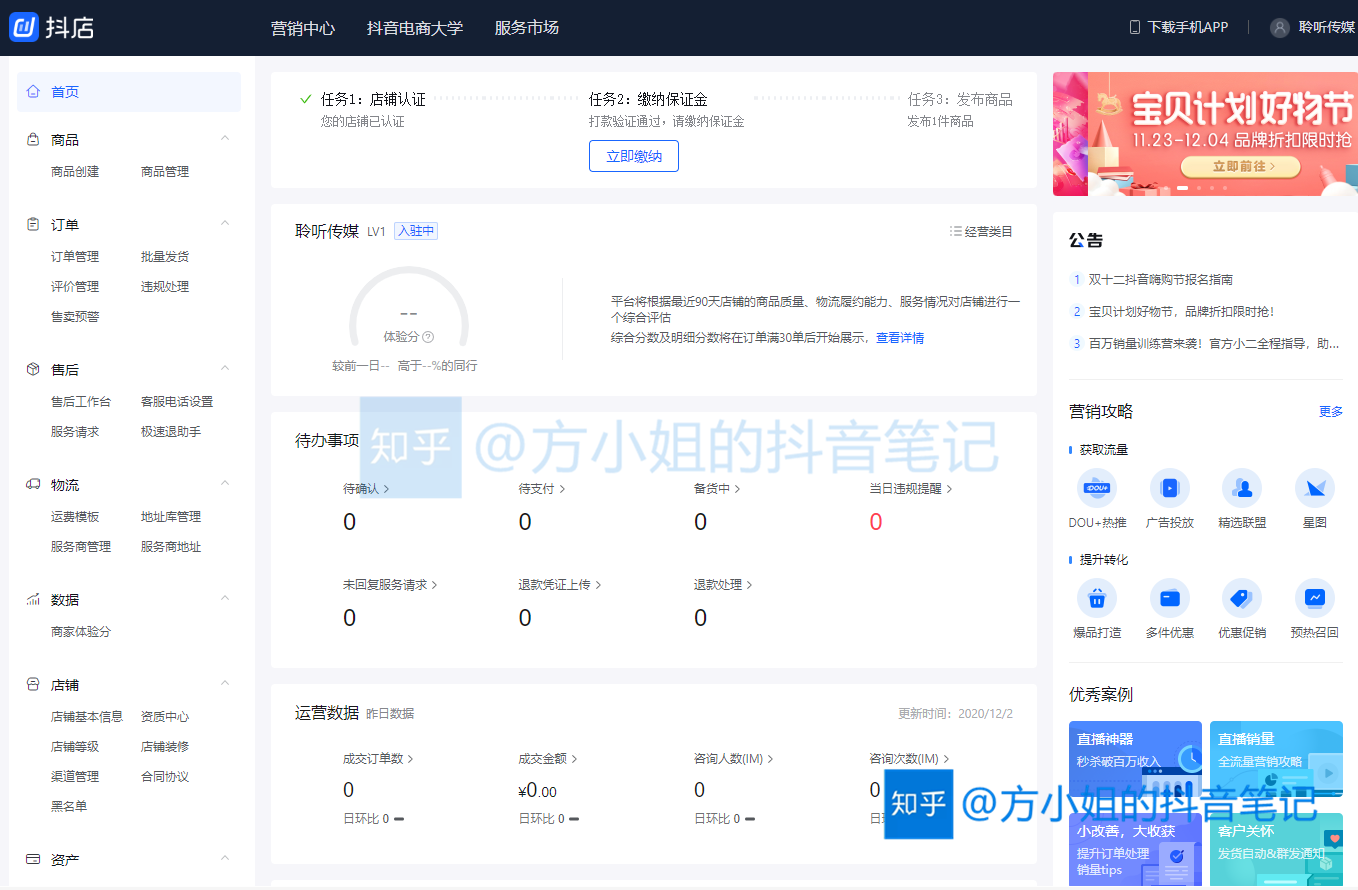Open announcement 双十二抖音嗨购节报名指南
Image resolution: width=1358 pixels, height=890 pixels.
[x=1161, y=280]
